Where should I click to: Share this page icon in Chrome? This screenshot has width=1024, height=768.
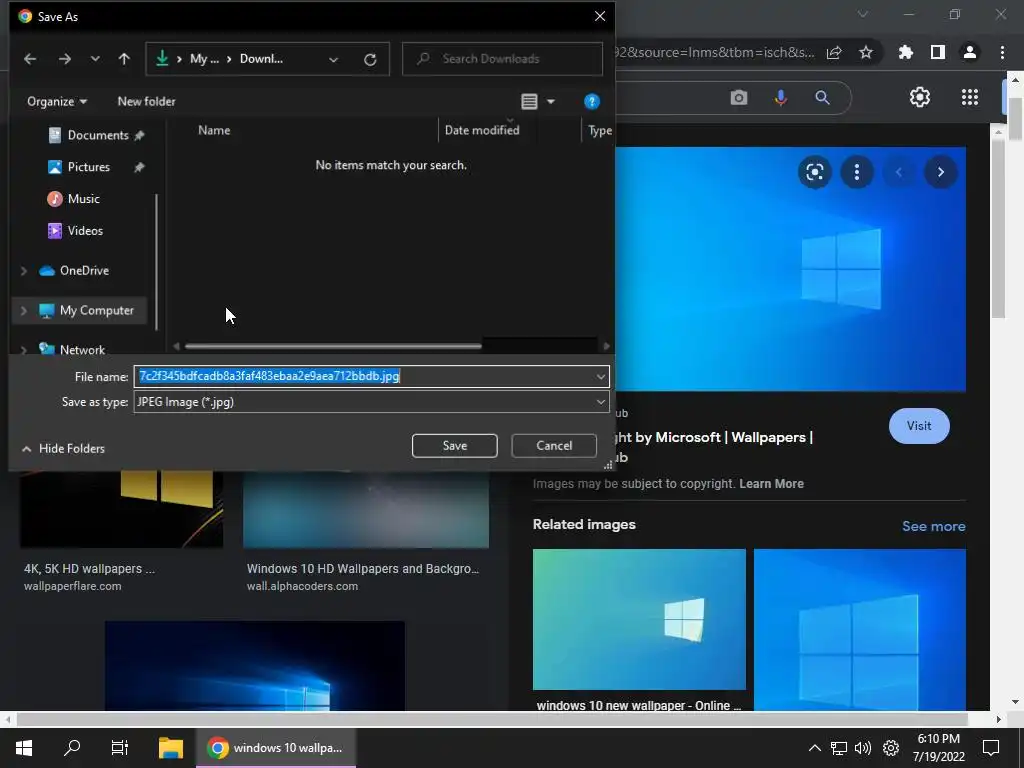pos(834,52)
